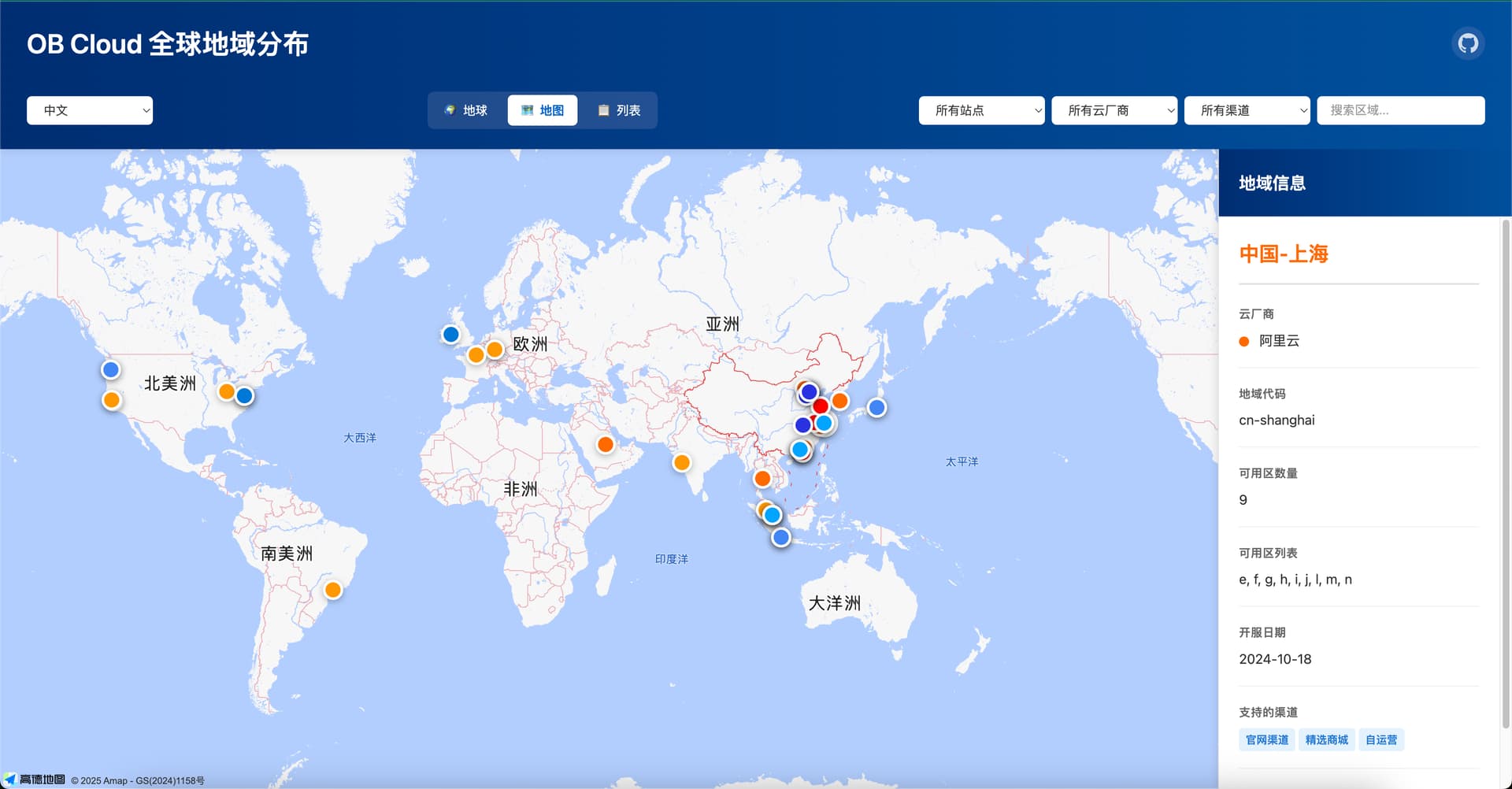Click the orange marker on Arabian Peninsula

(606, 444)
